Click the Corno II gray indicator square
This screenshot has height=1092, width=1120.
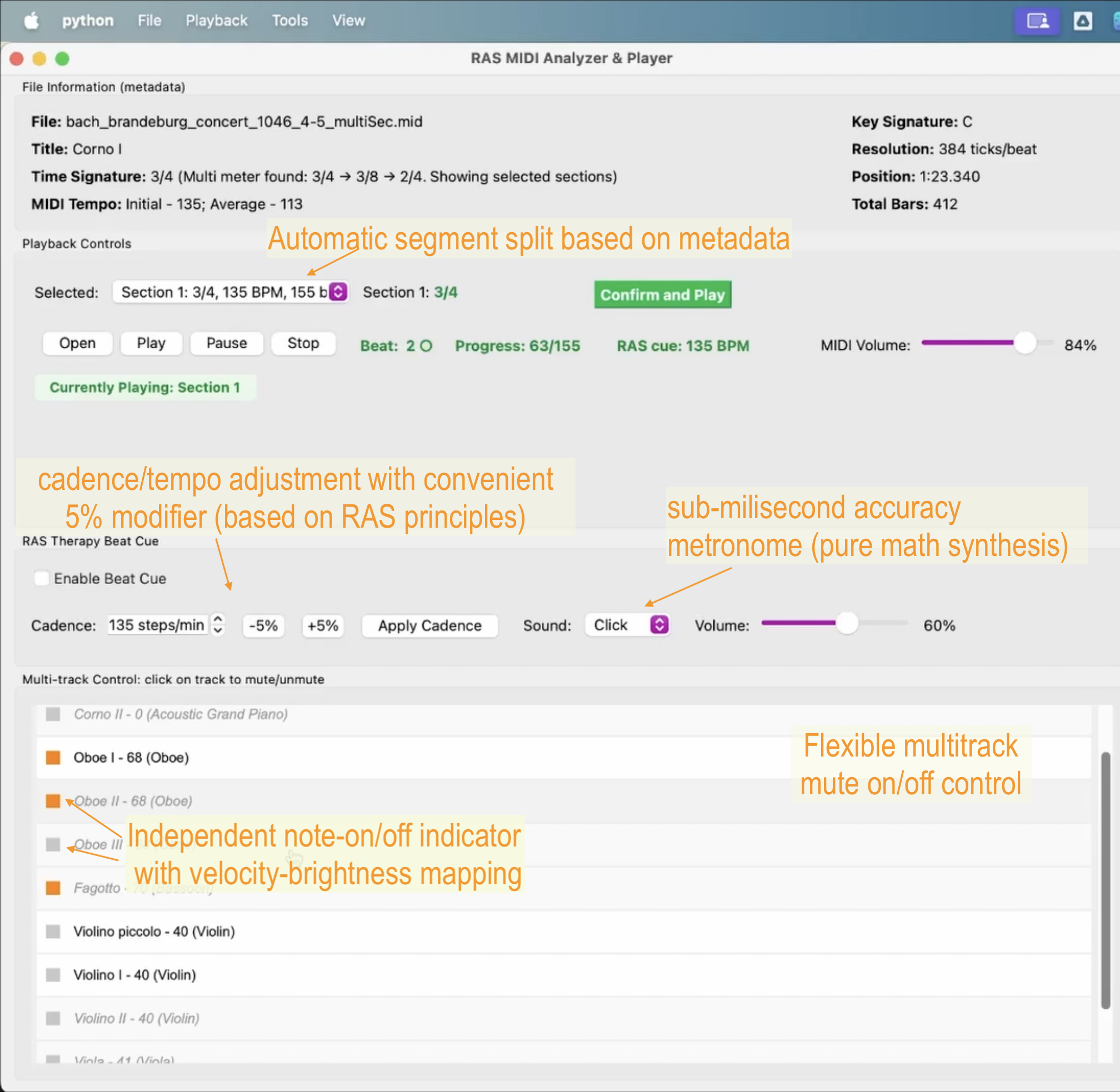click(53, 714)
